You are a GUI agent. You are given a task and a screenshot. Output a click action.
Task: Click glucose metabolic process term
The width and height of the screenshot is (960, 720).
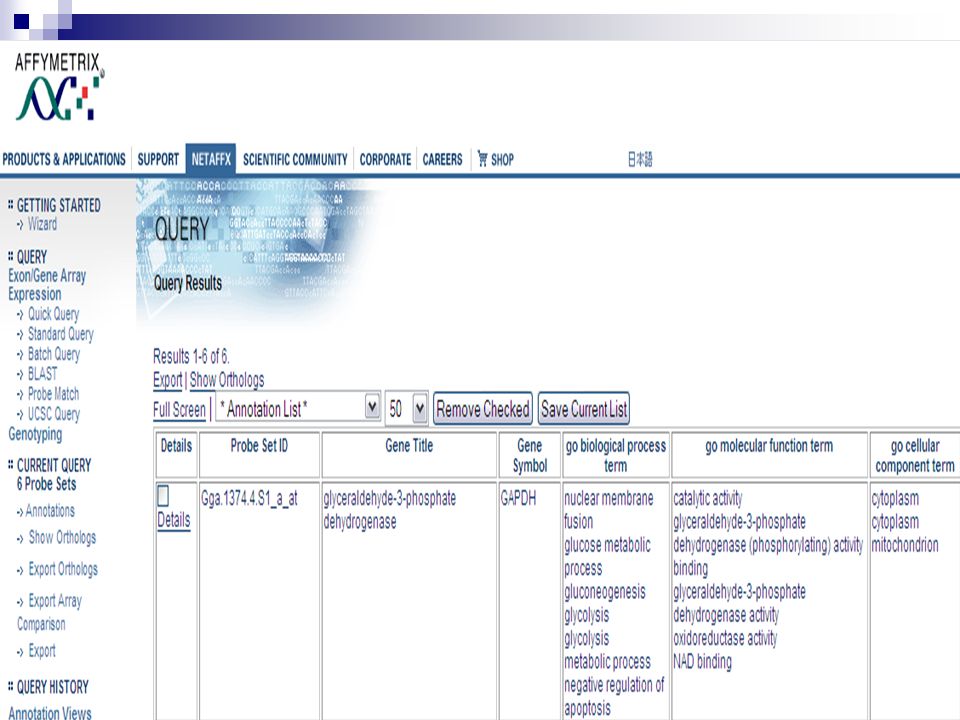click(x=607, y=557)
